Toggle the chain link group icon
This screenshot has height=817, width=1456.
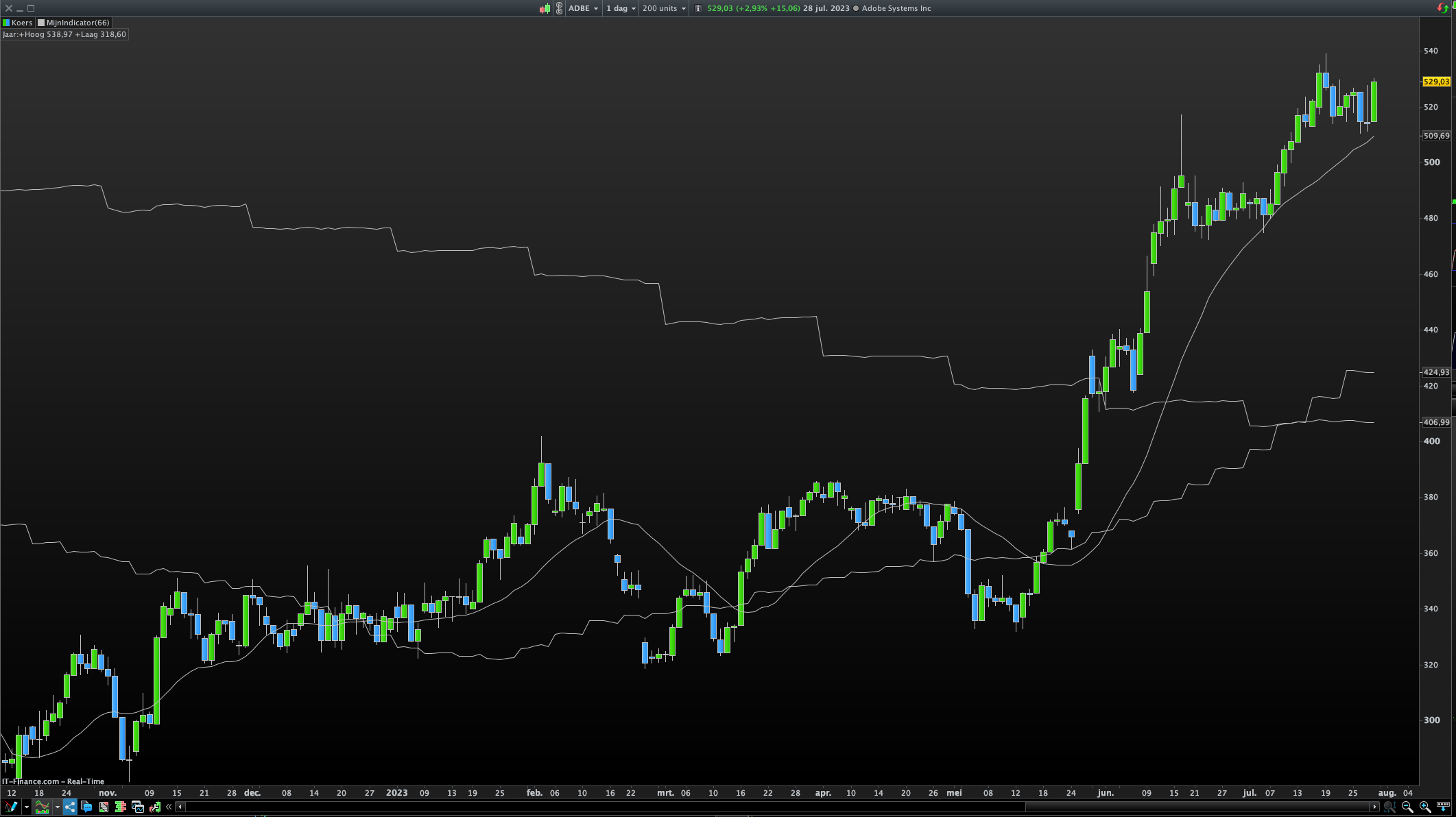pyautogui.click(x=559, y=8)
